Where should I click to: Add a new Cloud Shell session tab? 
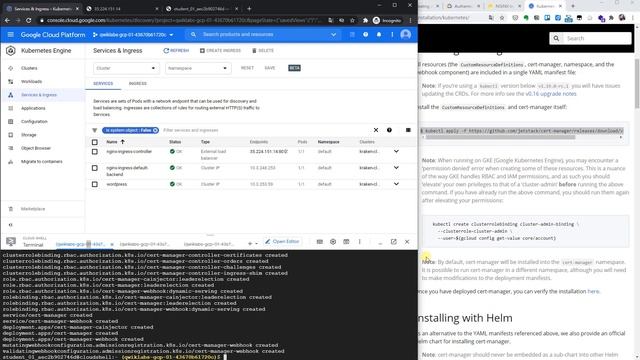click(250, 244)
